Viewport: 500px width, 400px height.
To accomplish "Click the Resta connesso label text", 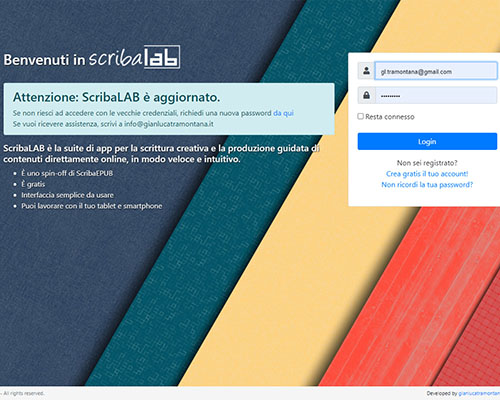I will point(390,117).
